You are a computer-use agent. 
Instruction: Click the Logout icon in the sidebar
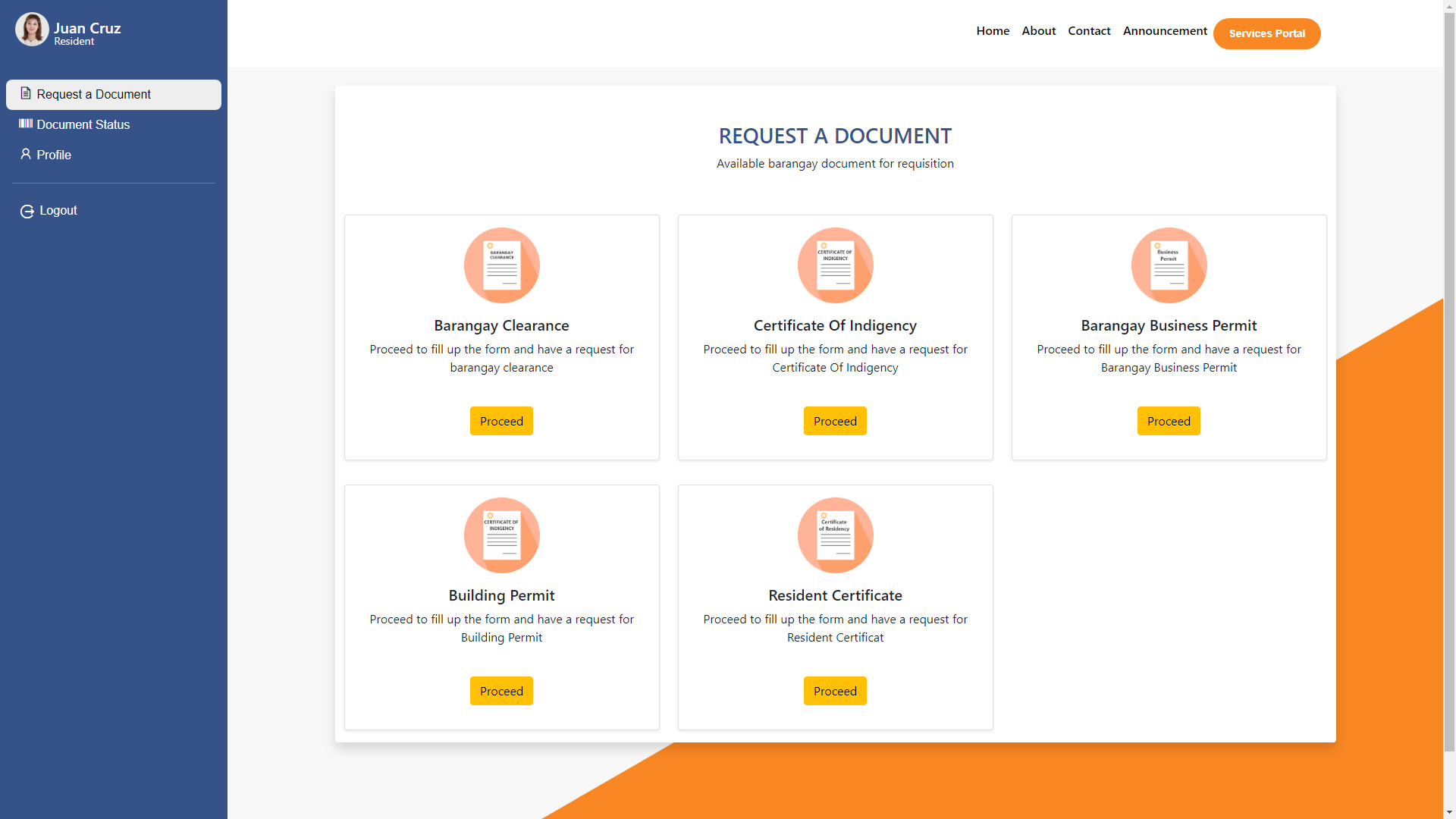27,210
